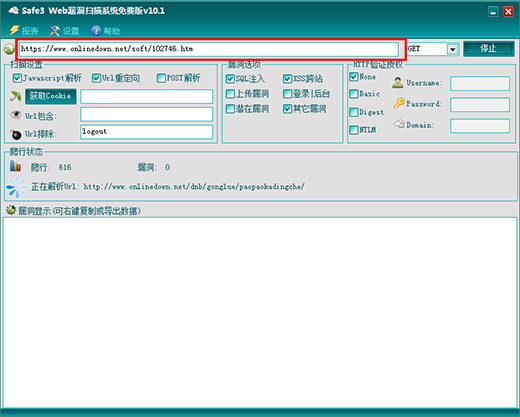Image resolution: width=520 pixels, height=417 pixels.
Task: Click the URL currently being parsed
Action: pos(194,187)
